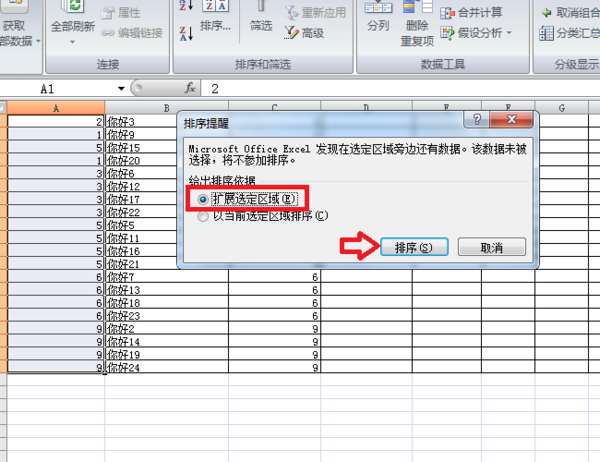Click cell containing 你好7

tap(166, 277)
